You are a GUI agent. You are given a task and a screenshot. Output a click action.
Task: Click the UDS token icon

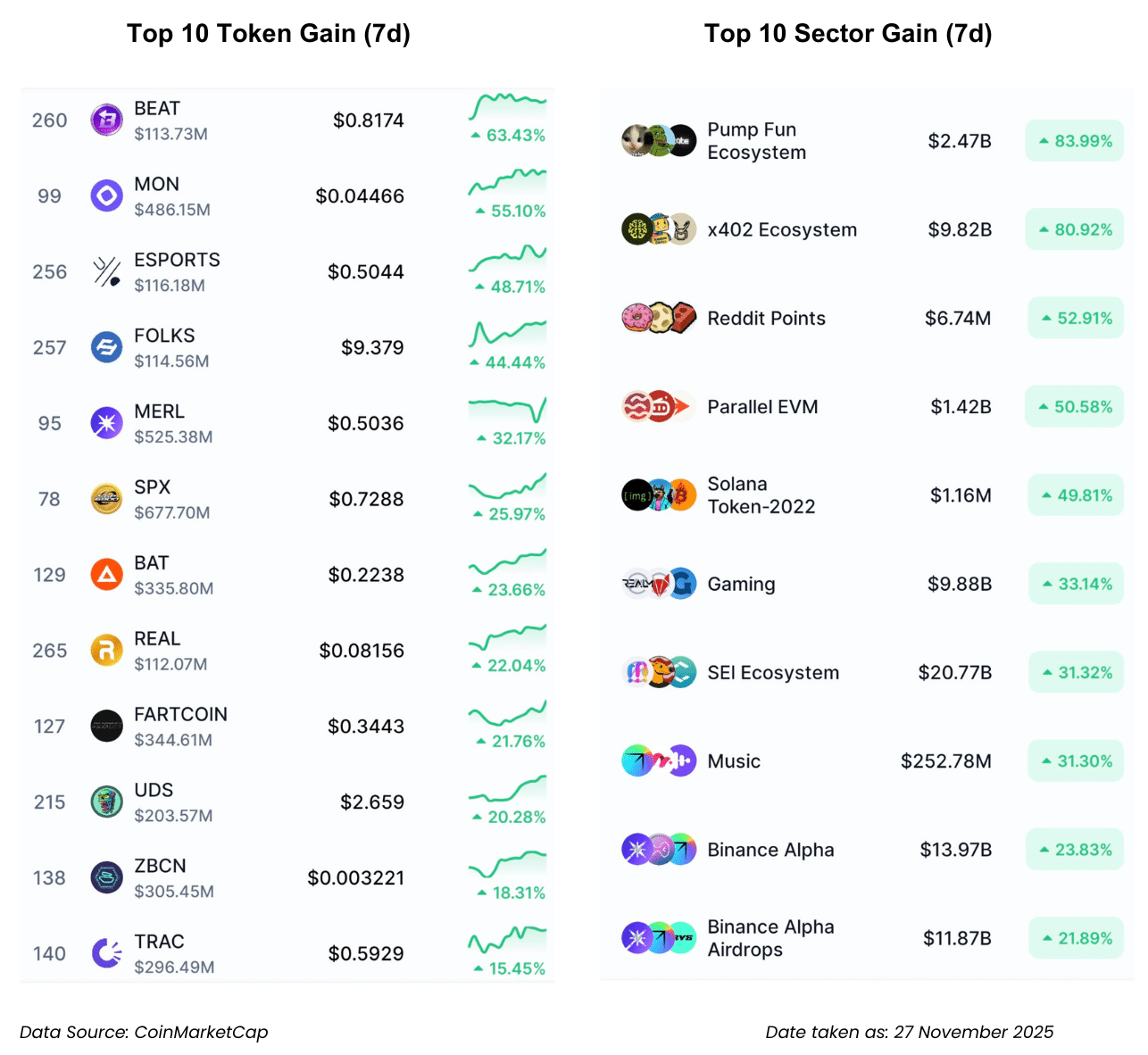pos(107,802)
